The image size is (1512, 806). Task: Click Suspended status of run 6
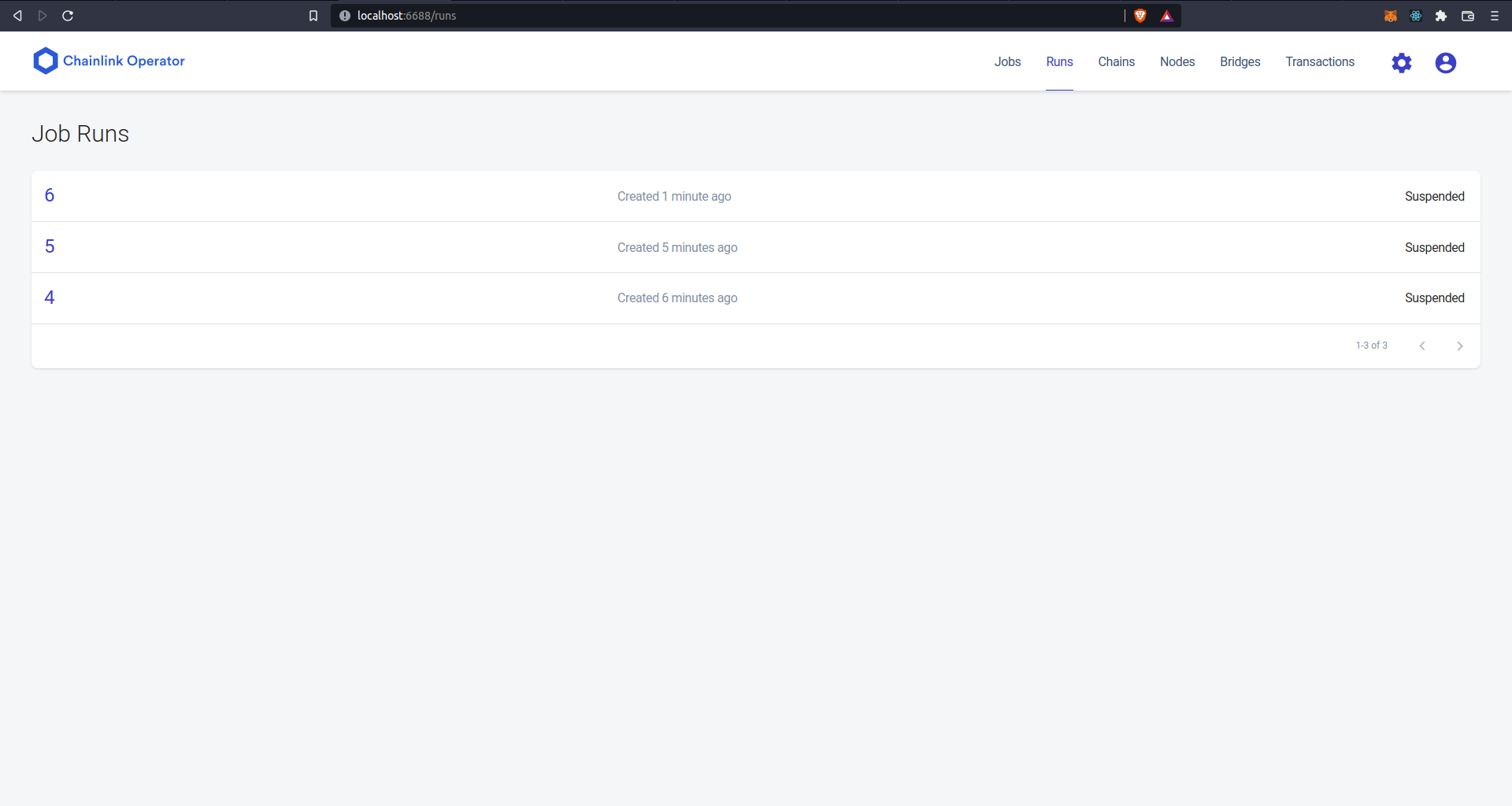[x=1435, y=196]
